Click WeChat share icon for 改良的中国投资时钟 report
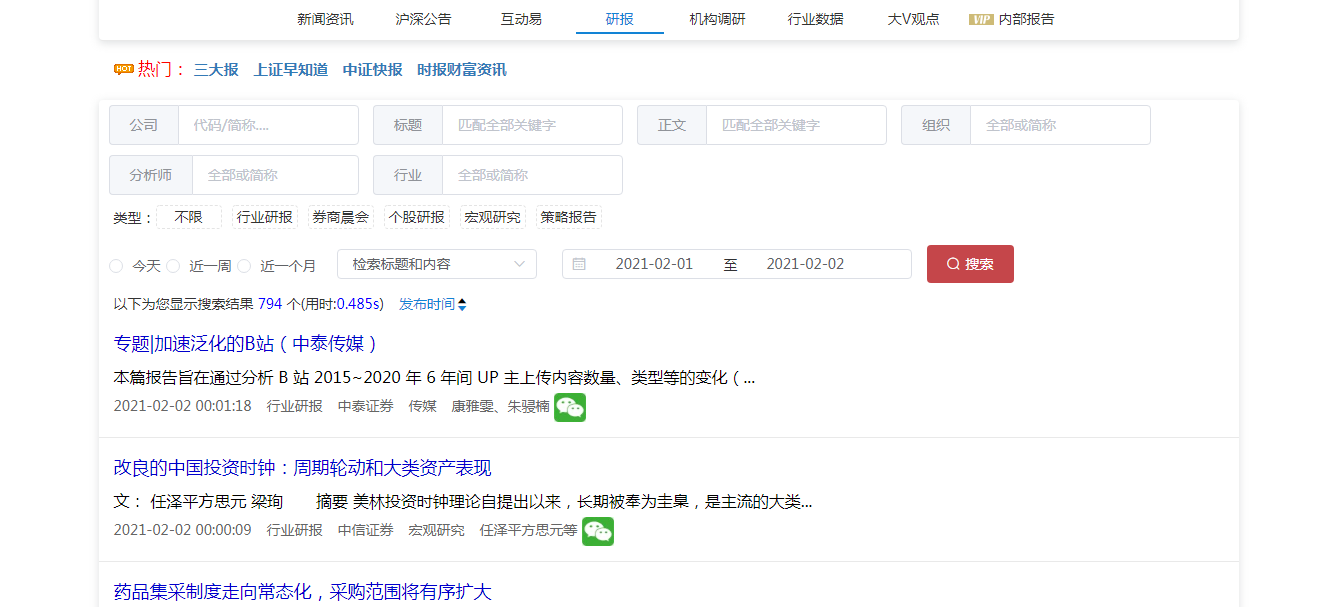 (598, 531)
